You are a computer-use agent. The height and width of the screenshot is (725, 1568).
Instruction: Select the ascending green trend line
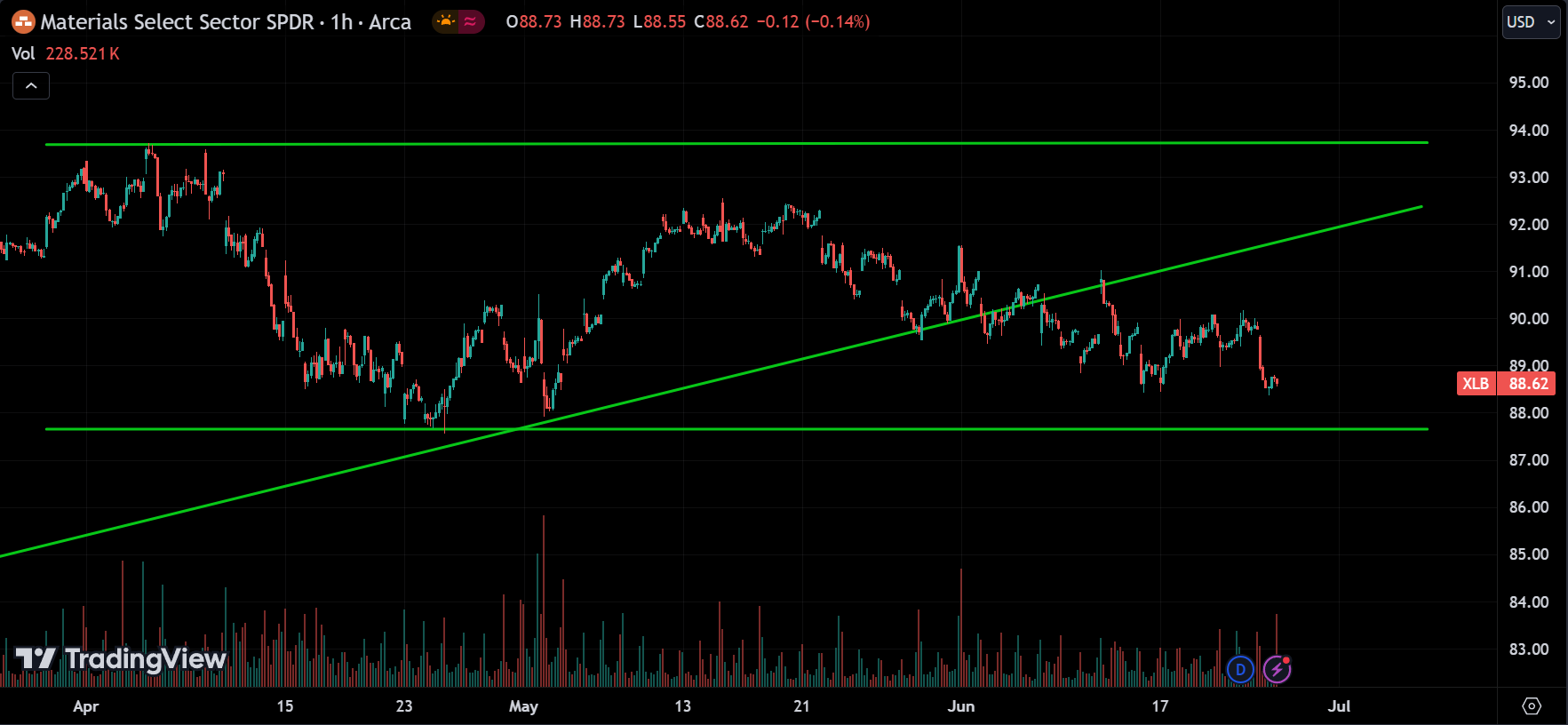pyautogui.click(x=711, y=382)
